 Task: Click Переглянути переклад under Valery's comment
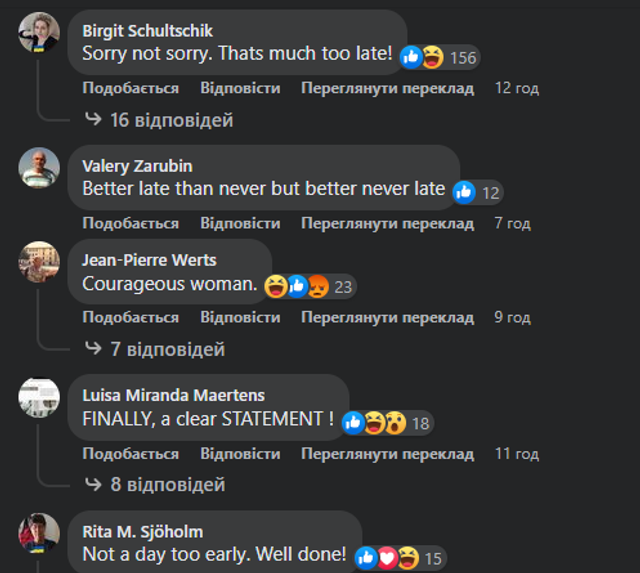click(x=387, y=223)
